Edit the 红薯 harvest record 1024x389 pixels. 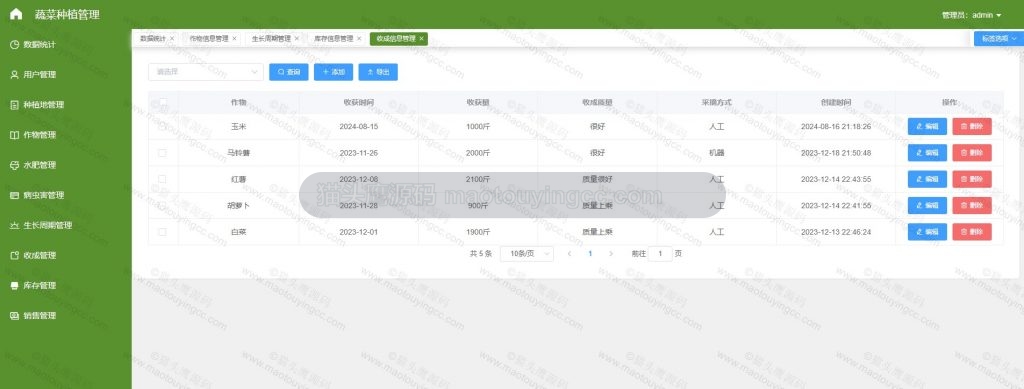tap(927, 179)
